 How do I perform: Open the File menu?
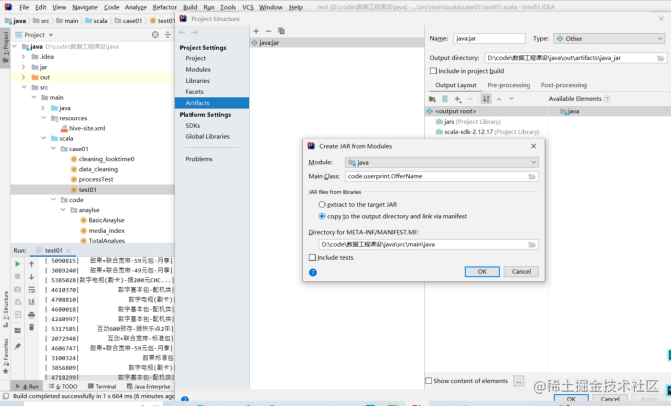(x=24, y=7)
